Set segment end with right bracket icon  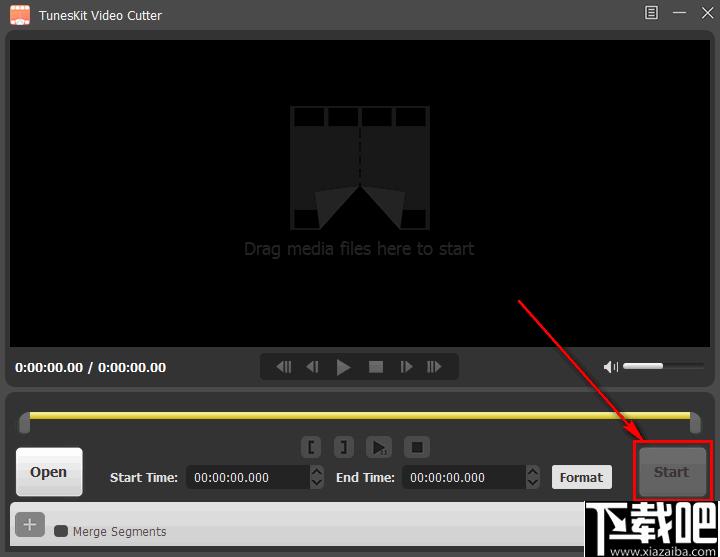click(343, 447)
